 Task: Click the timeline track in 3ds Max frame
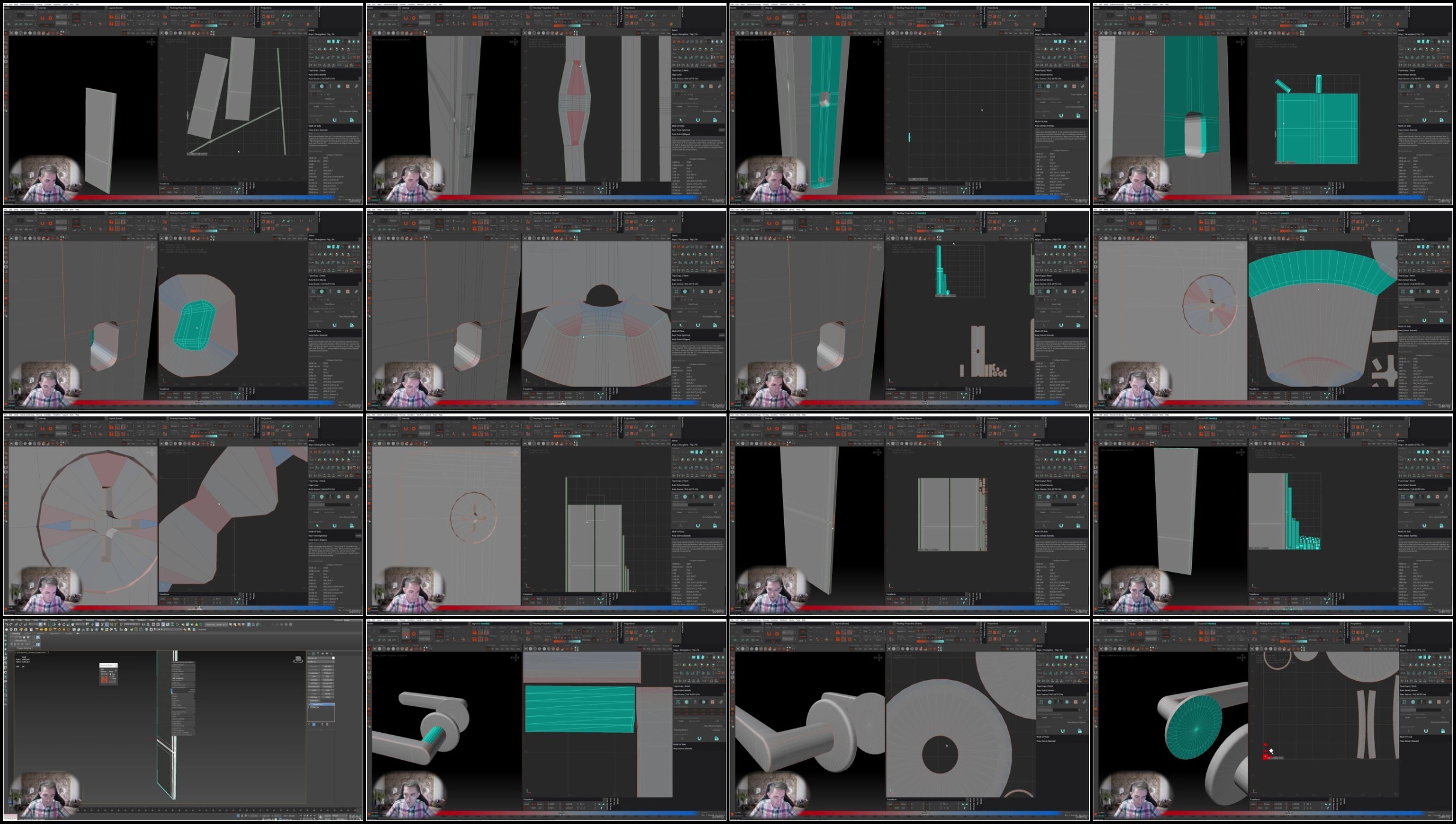click(x=216, y=810)
